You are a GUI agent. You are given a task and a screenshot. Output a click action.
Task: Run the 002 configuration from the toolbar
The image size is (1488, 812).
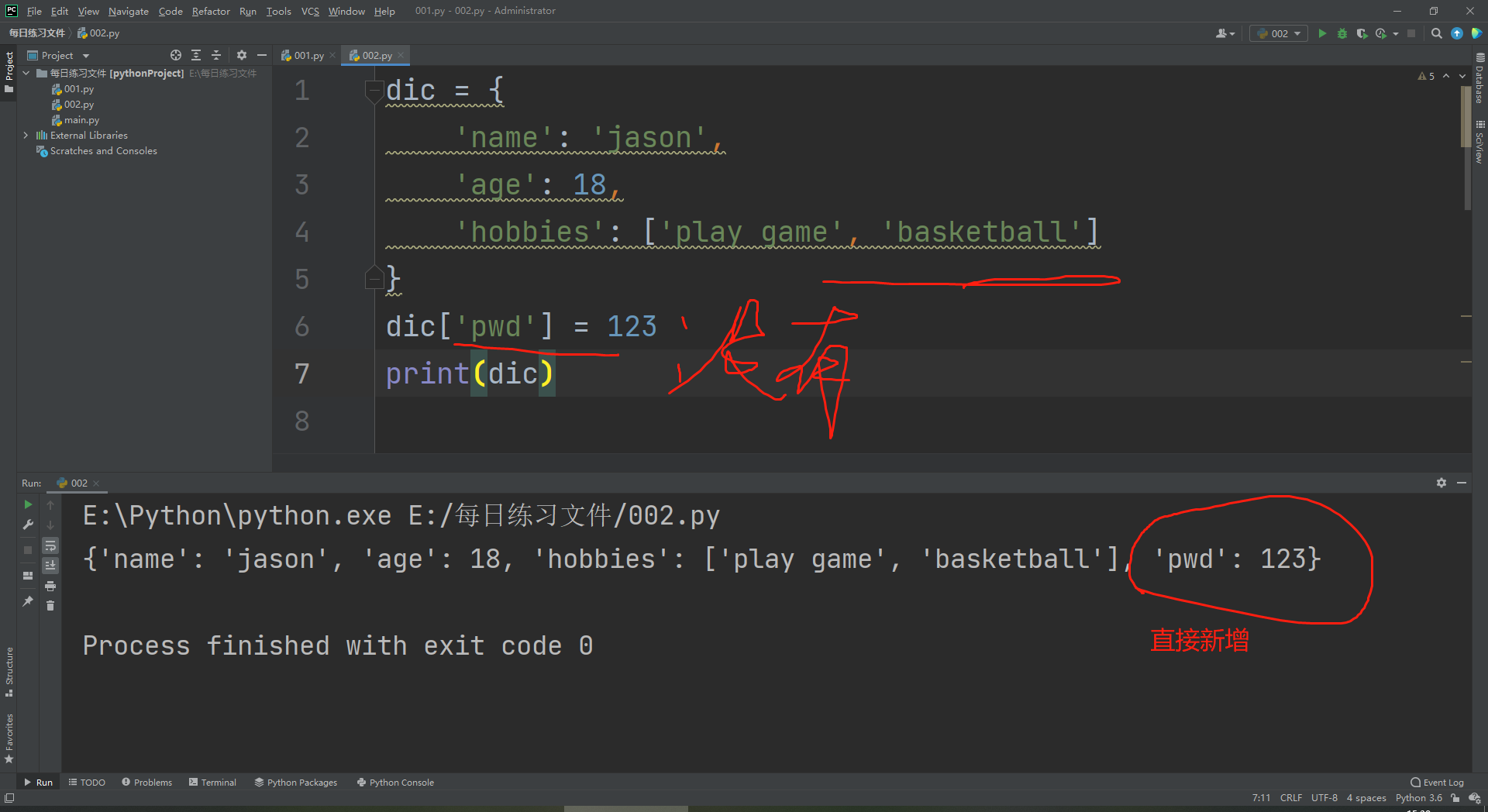click(x=1322, y=33)
